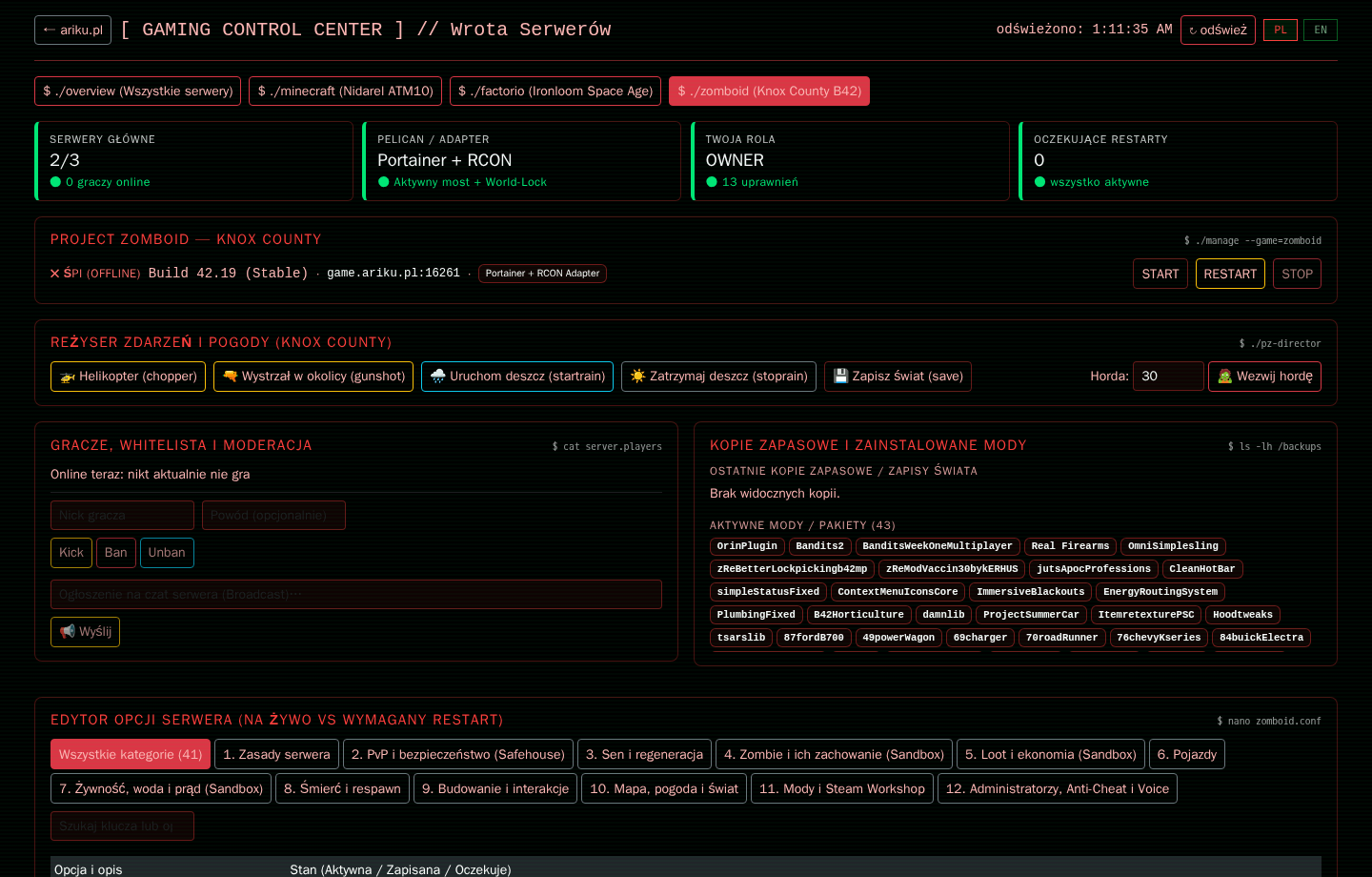Open the ./overview (Wszystkie serwery) tab

(138, 92)
